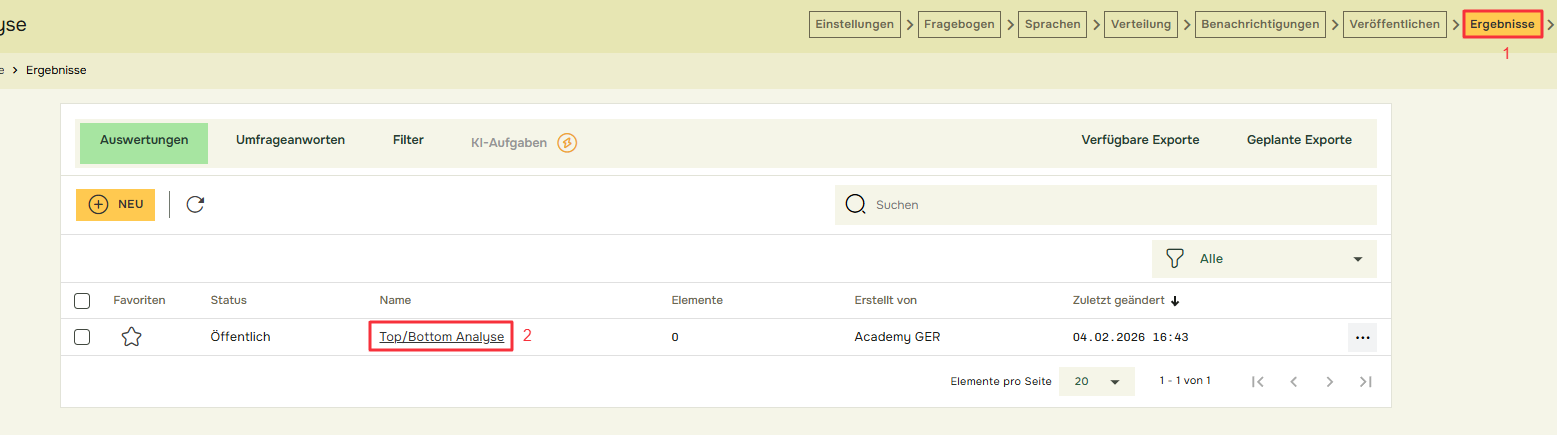Jump to the last page of results
The width and height of the screenshot is (1557, 435).
coord(1365,381)
